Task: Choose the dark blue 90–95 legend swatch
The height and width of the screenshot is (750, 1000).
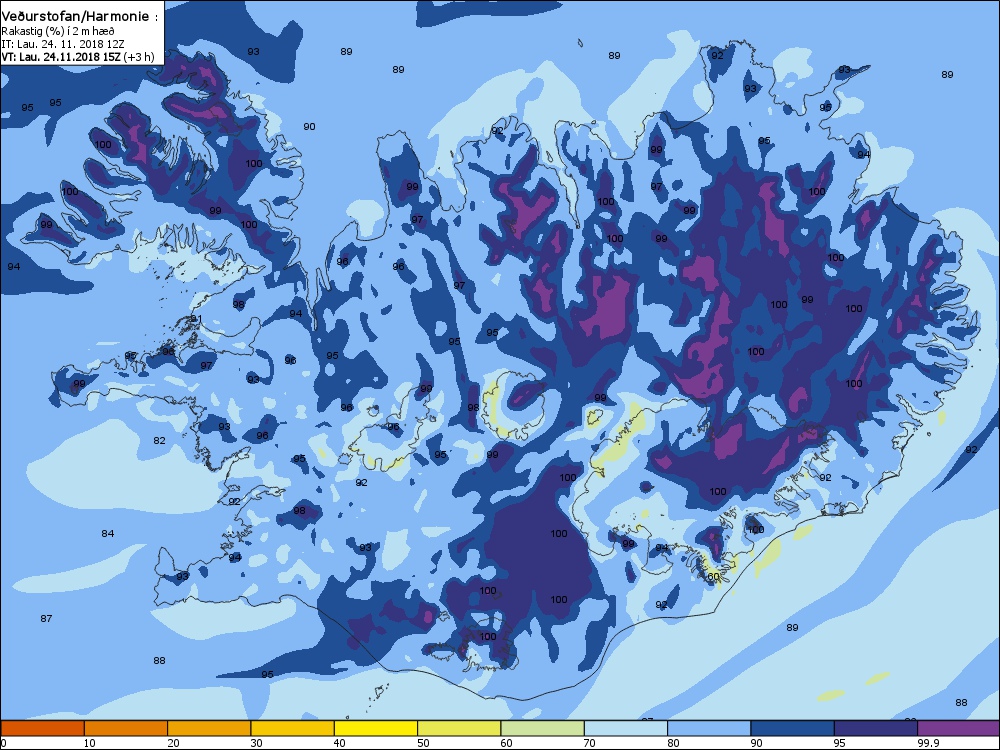Action: point(793,728)
